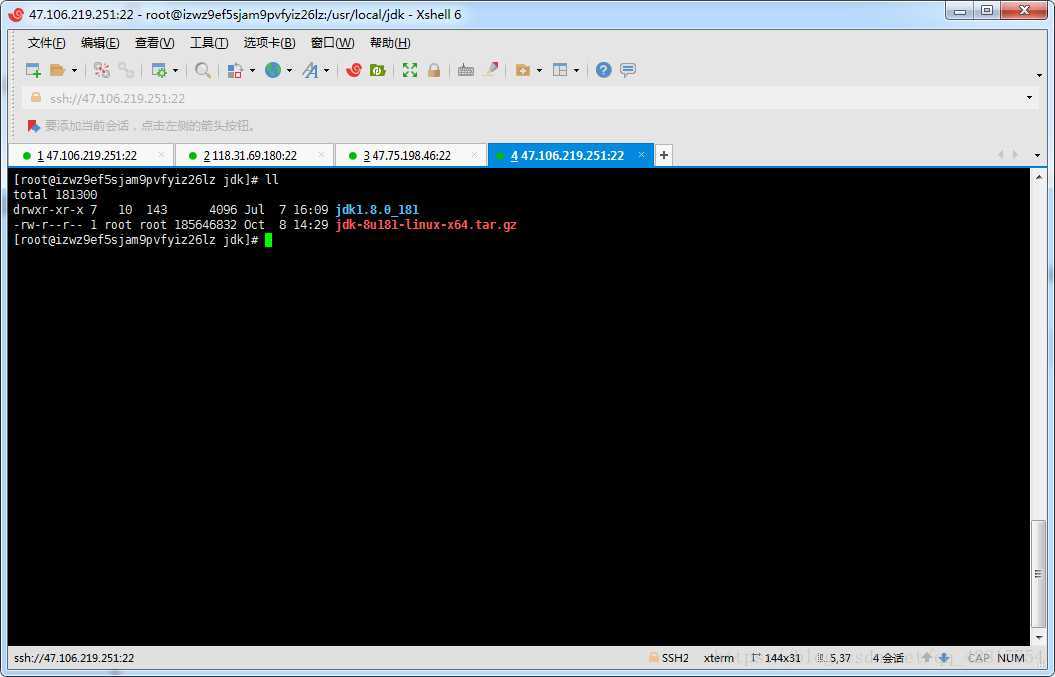Open the Help question mark icon
This screenshot has width=1055, height=677.
point(603,70)
